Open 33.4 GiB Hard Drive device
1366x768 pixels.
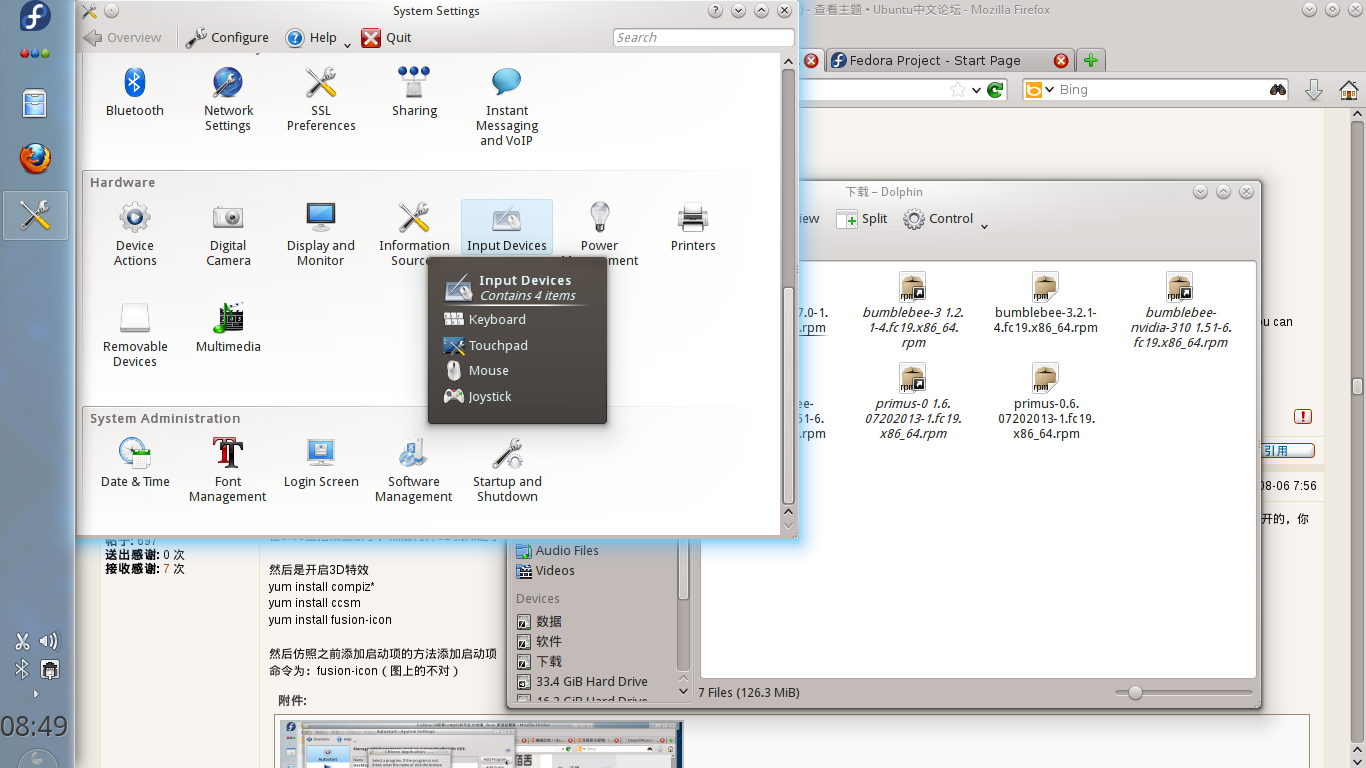pyautogui.click(x=582, y=681)
